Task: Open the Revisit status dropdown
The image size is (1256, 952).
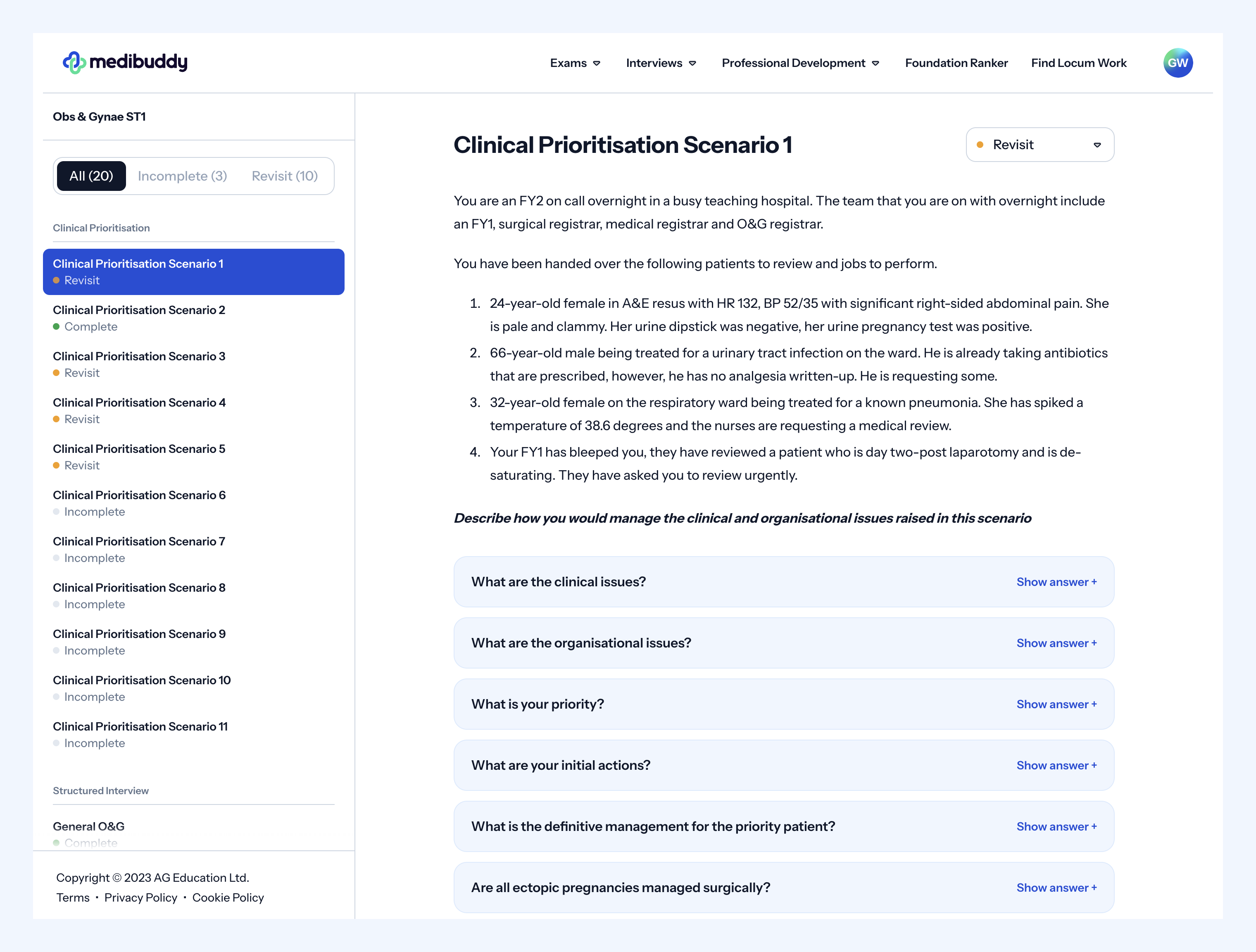Action: click(1040, 145)
